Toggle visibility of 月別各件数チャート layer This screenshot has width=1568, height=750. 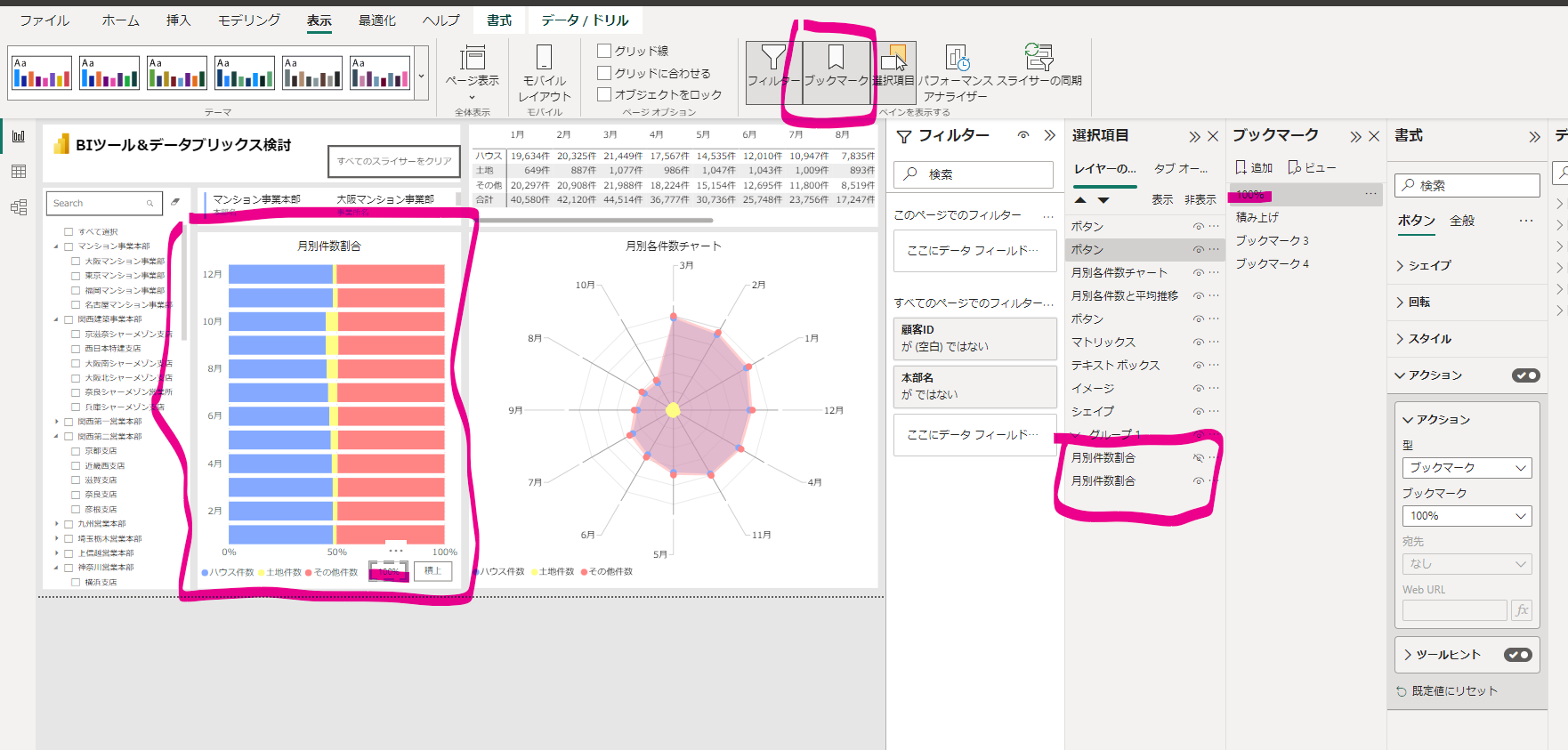tap(1198, 272)
